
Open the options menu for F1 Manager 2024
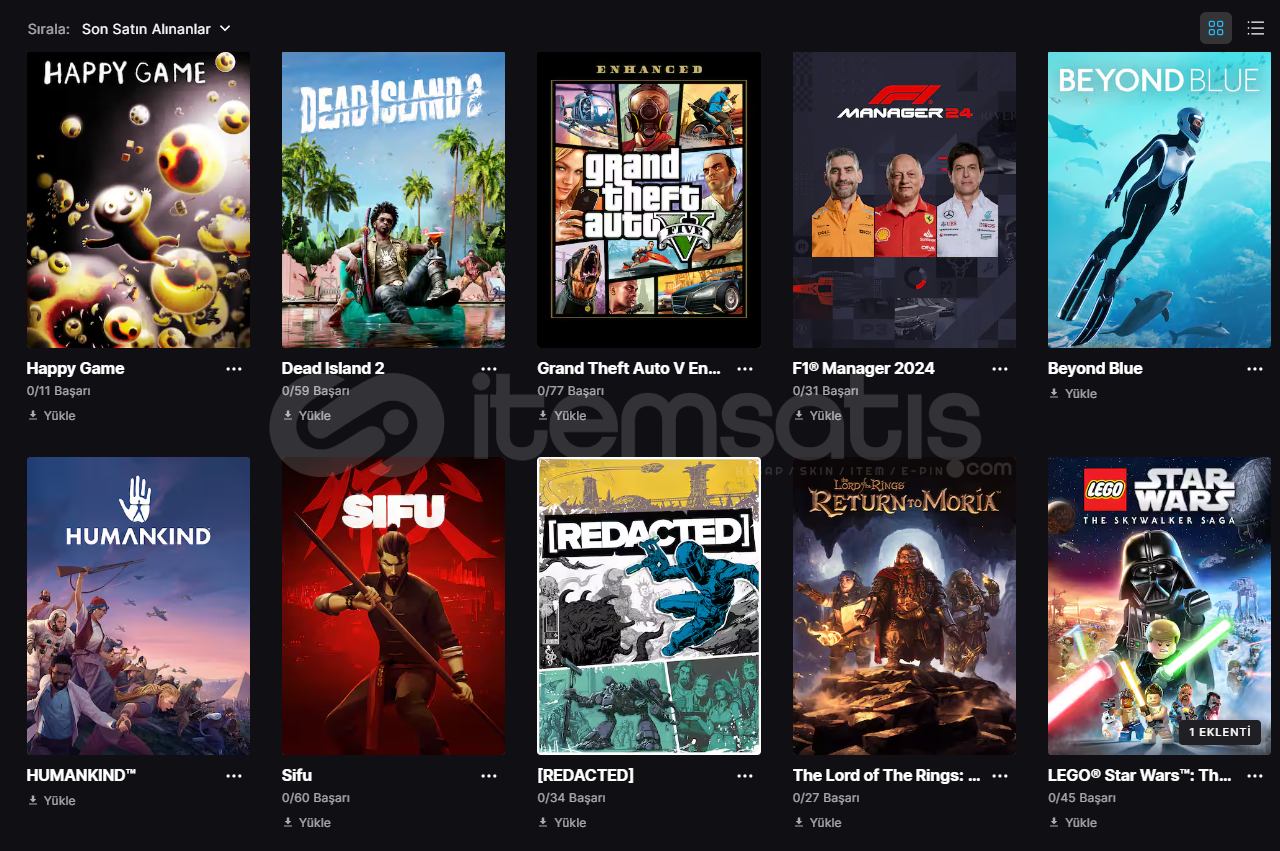coord(1000,369)
